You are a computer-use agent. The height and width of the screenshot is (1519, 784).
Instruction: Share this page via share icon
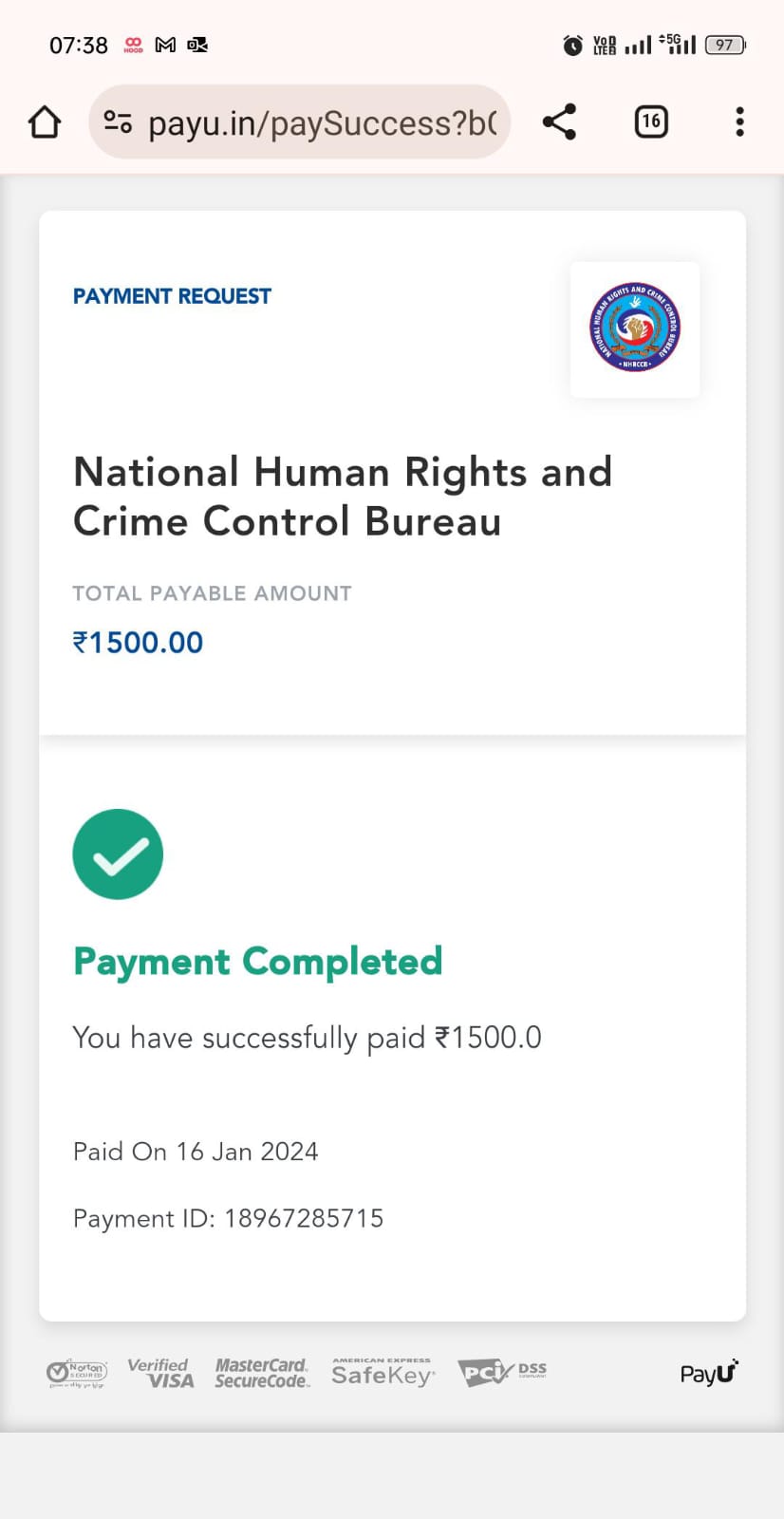[x=559, y=122]
